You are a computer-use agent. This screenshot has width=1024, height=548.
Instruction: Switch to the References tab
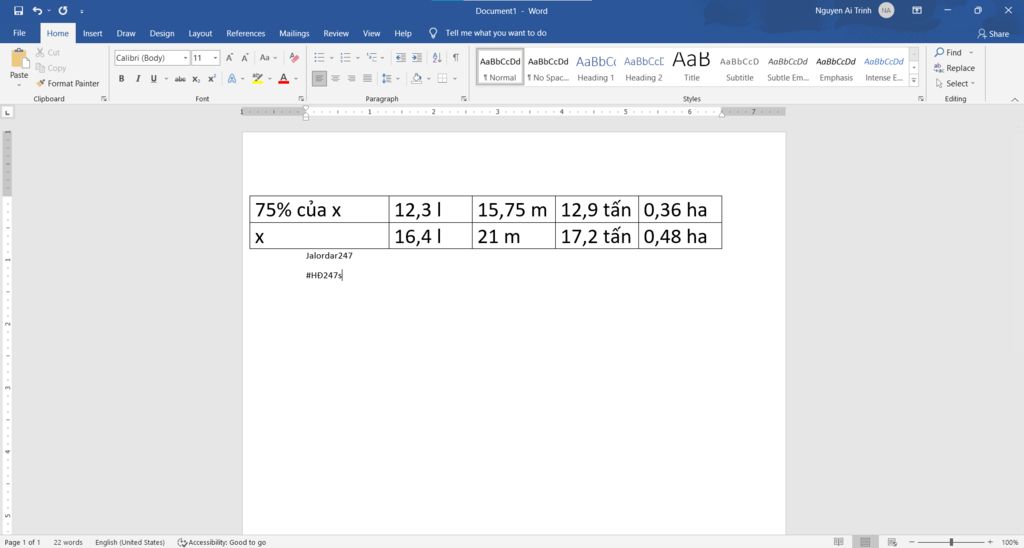246,33
